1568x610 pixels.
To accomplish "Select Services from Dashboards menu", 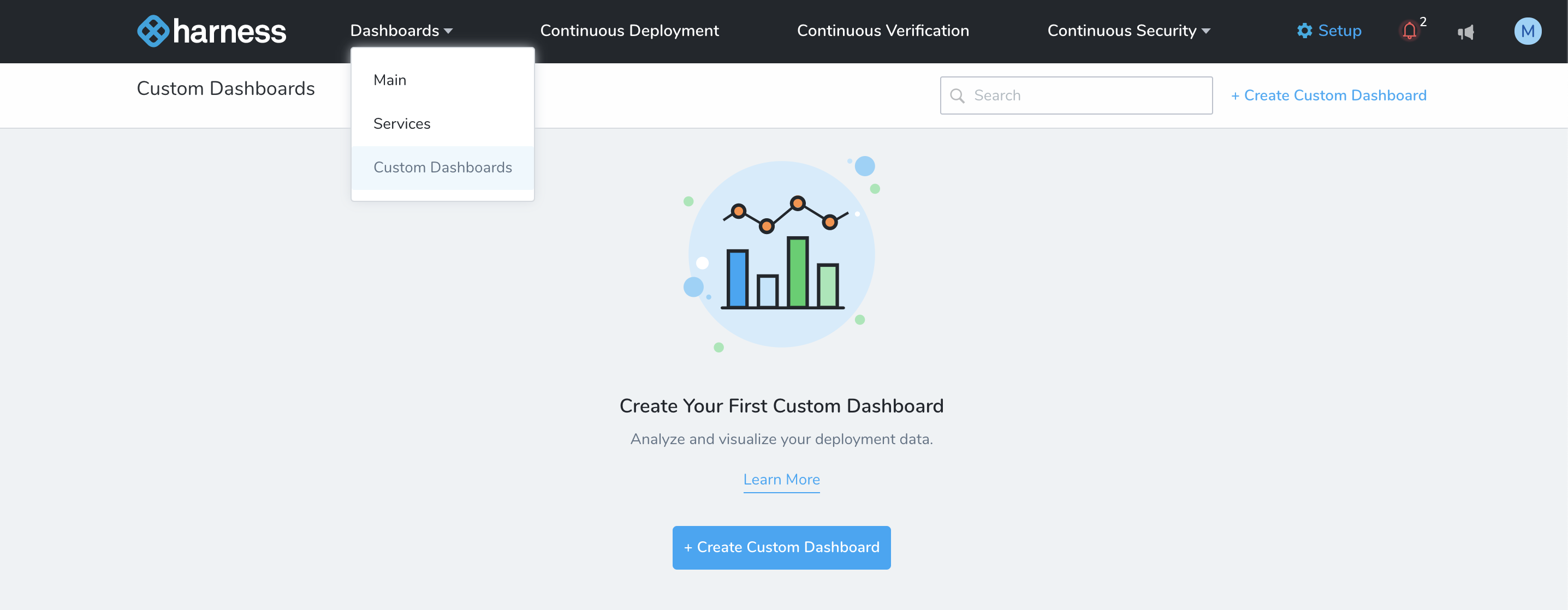I will click(x=443, y=124).
